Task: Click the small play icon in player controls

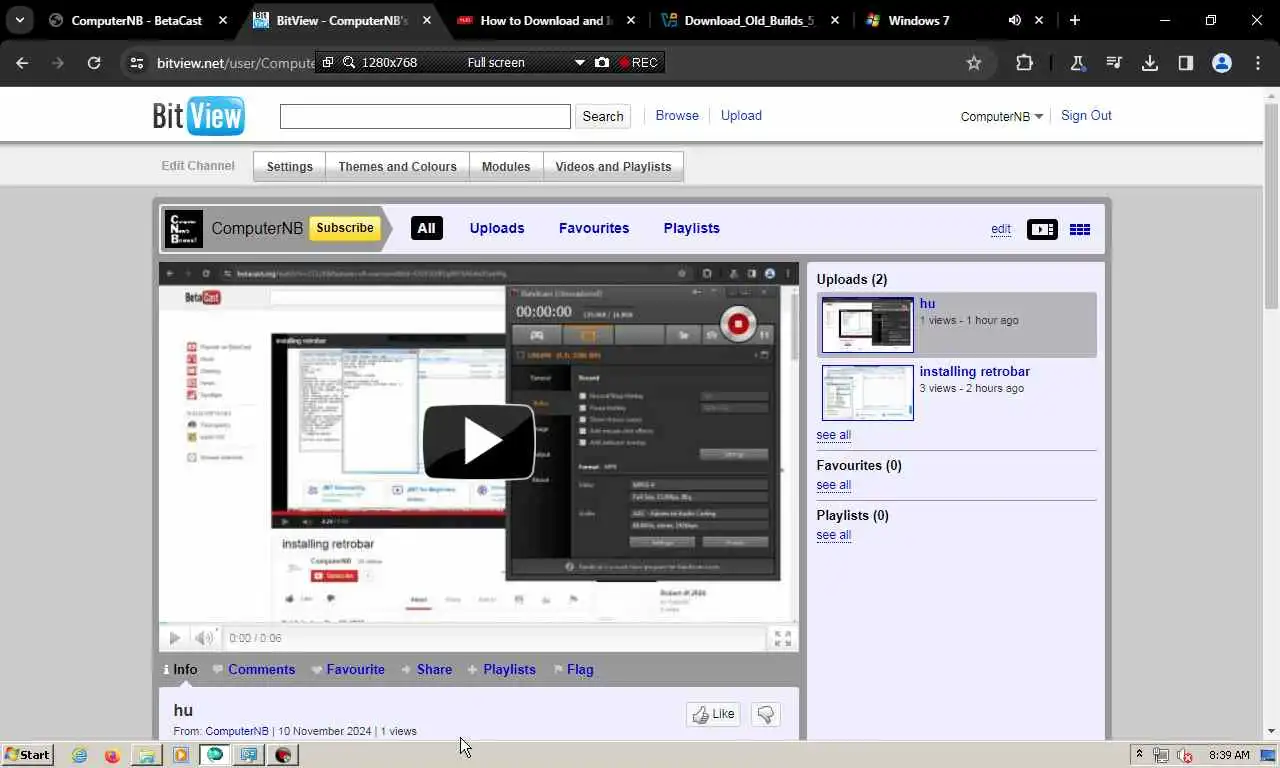Action: point(175,638)
